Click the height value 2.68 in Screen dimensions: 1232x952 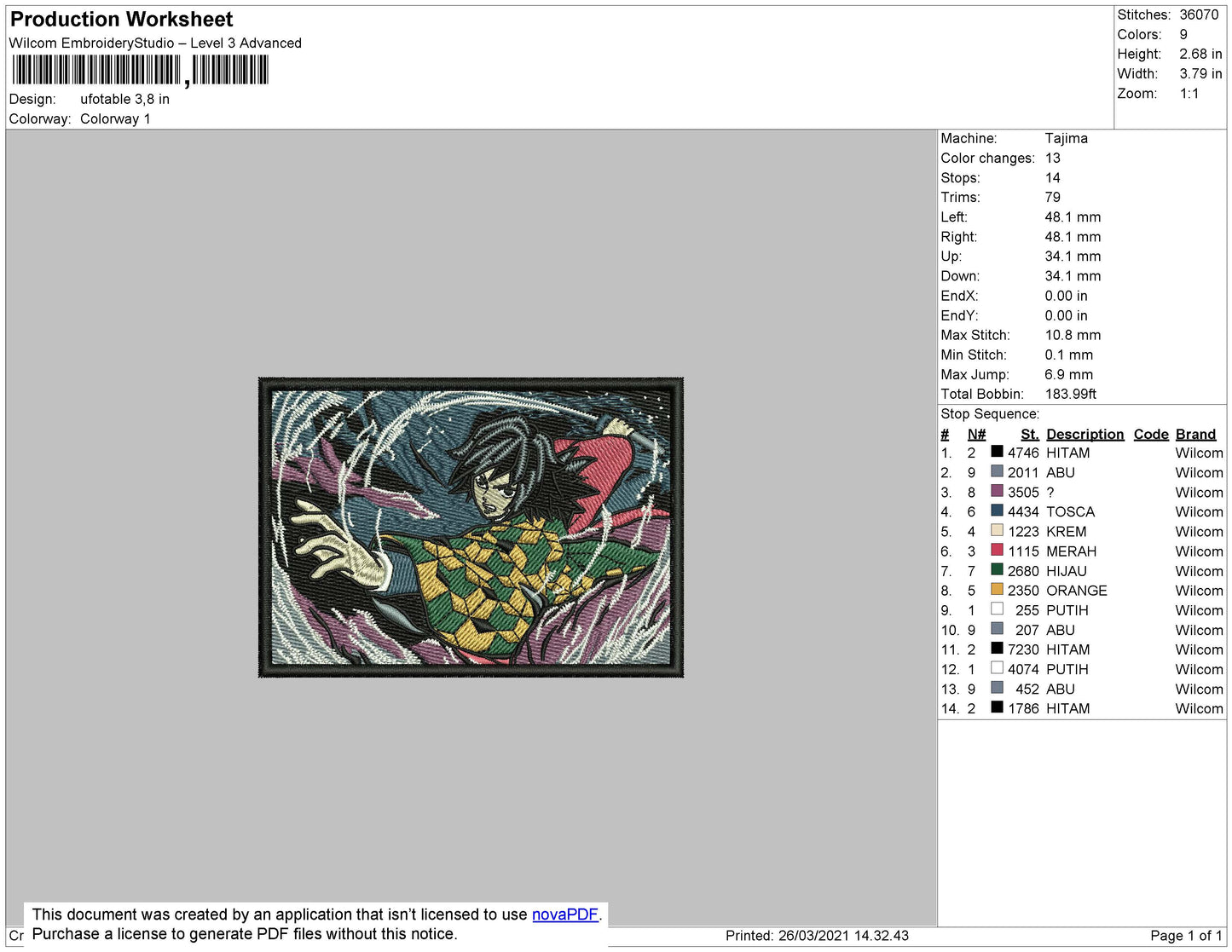click(x=1200, y=54)
